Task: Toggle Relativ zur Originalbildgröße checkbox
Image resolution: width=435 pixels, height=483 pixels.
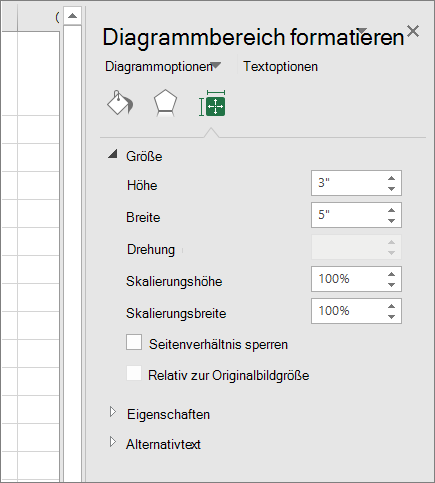Action: (x=134, y=373)
